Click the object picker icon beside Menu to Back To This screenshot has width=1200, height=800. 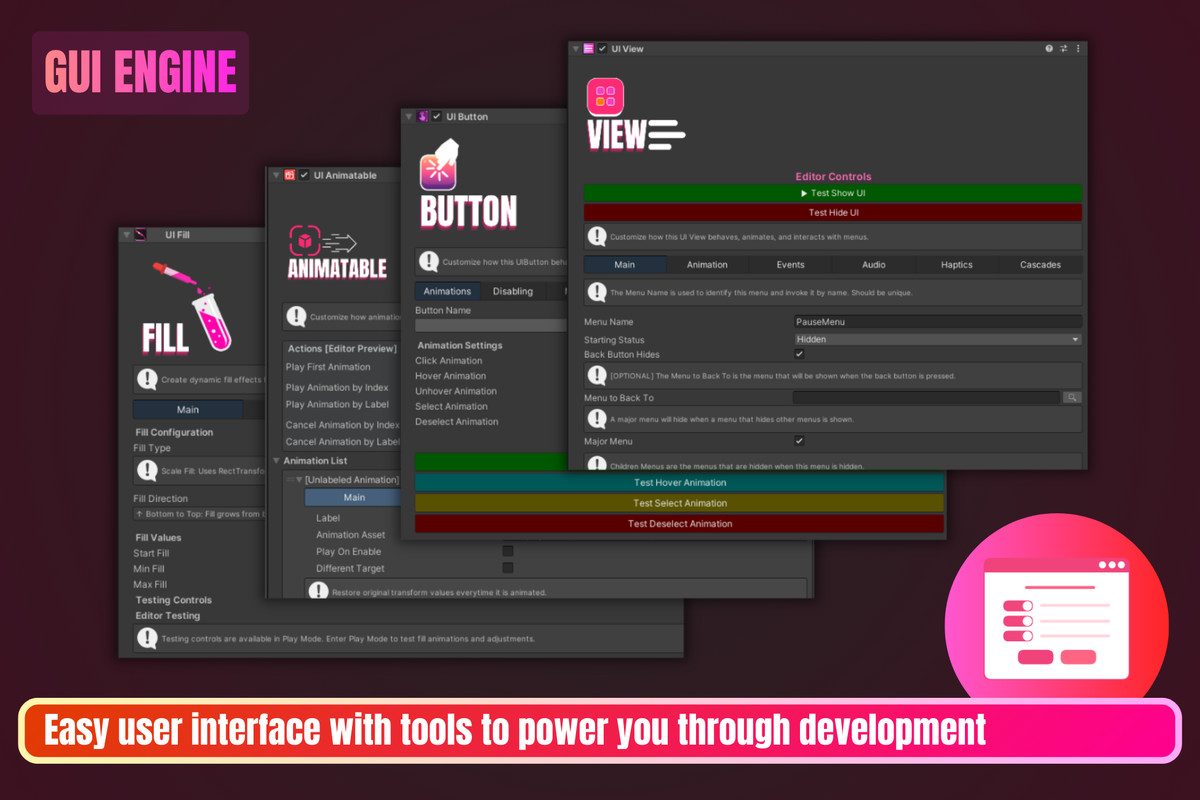[x=1071, y=398]
